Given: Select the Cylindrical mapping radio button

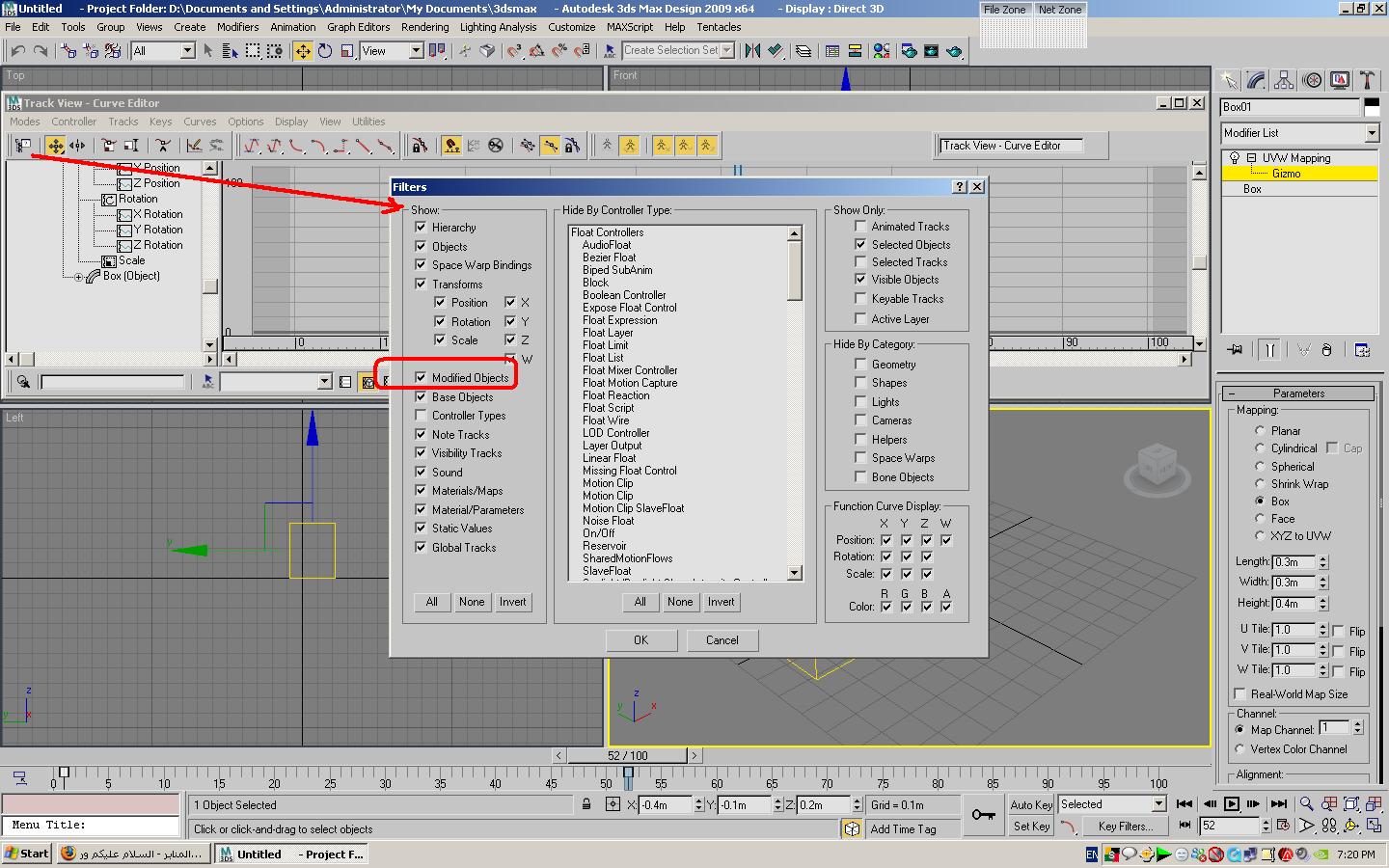Looking at the screenshot, I should coord(1260,448).
